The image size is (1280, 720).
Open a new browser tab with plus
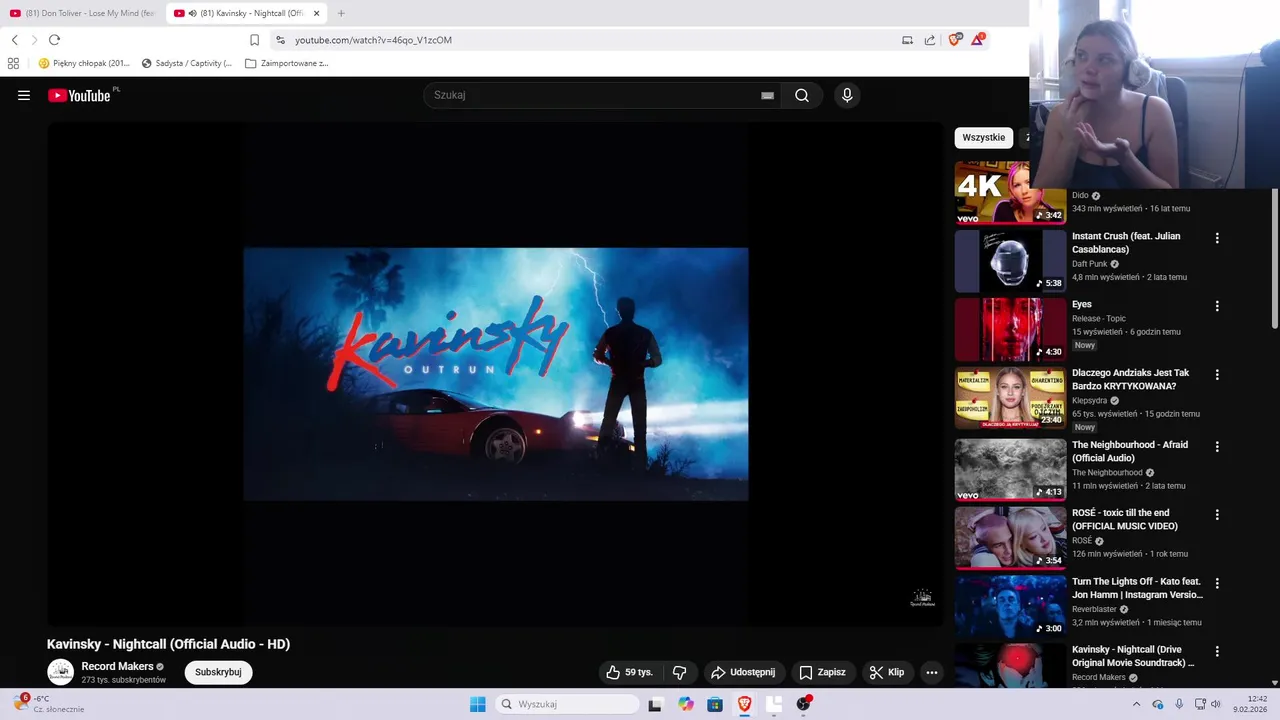point(341,13)
